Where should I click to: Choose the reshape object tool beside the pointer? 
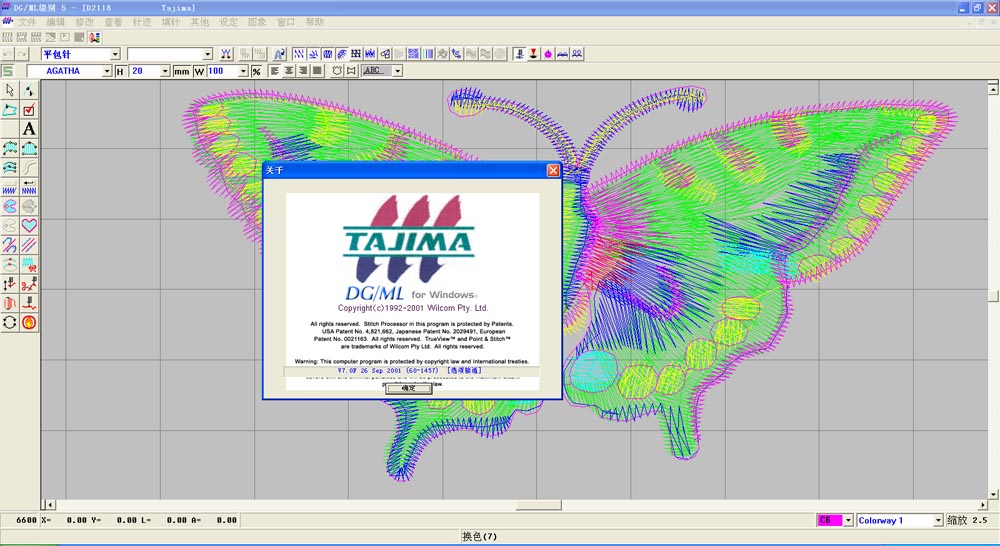(x=29, y=91)
